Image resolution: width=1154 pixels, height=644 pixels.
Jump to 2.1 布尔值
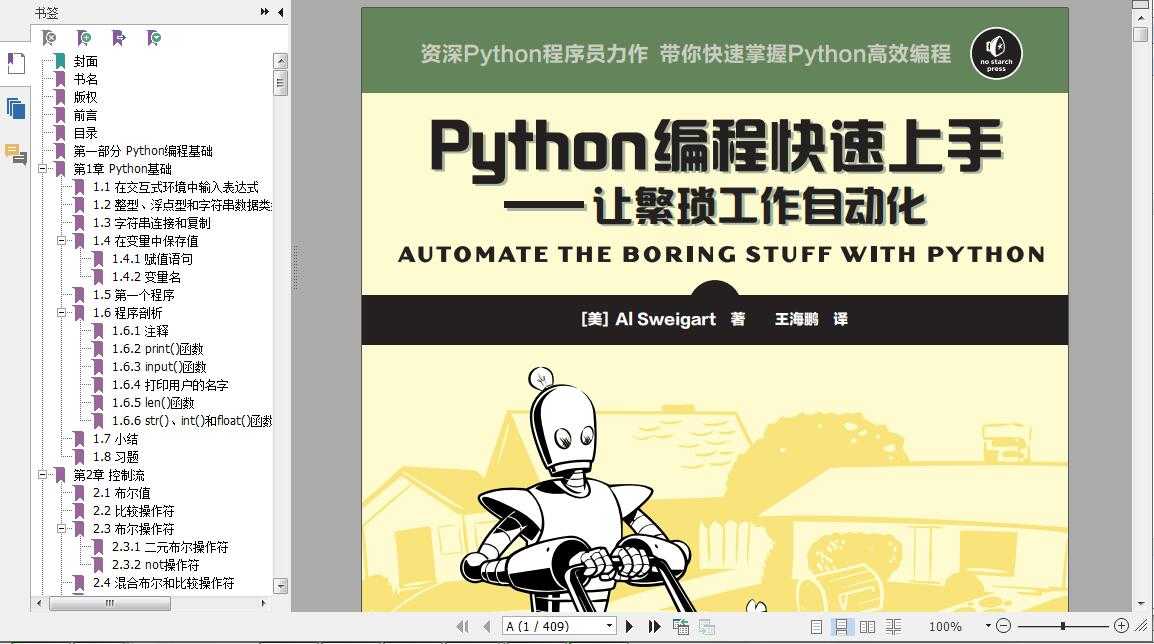click(x=121, y=493)
